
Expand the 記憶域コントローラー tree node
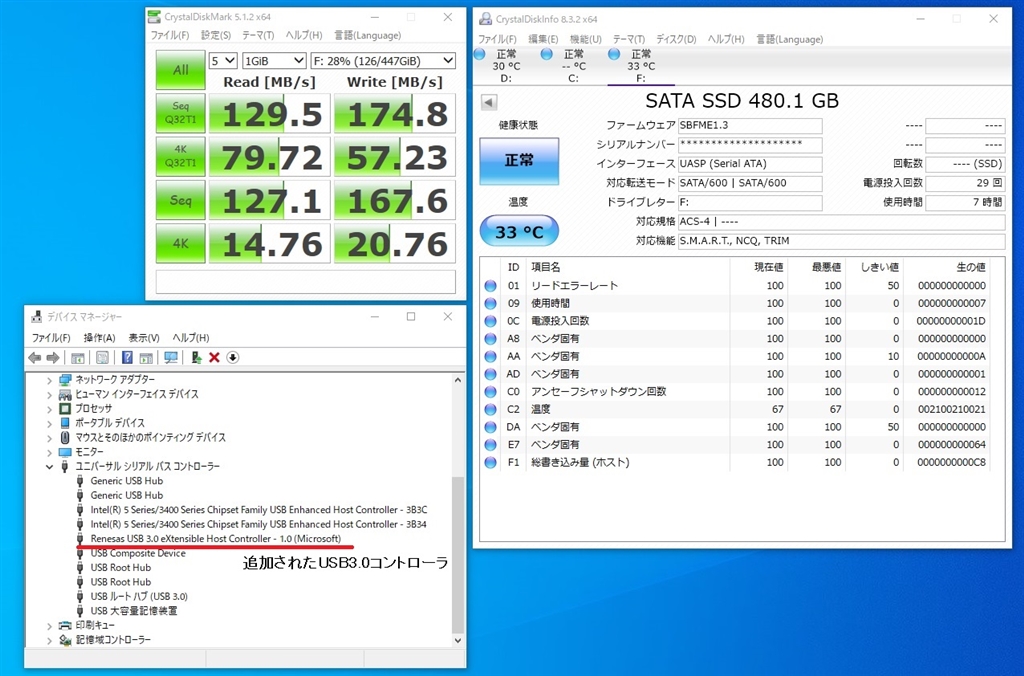[49, 639]
